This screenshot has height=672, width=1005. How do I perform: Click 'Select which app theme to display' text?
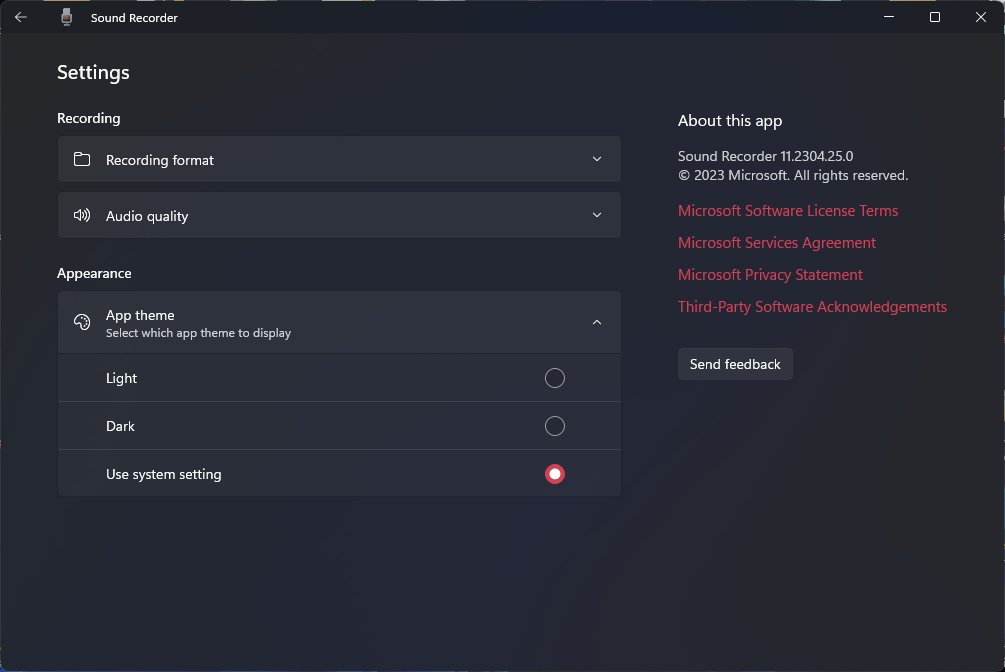pyautogui.click(x=198, y=333)
